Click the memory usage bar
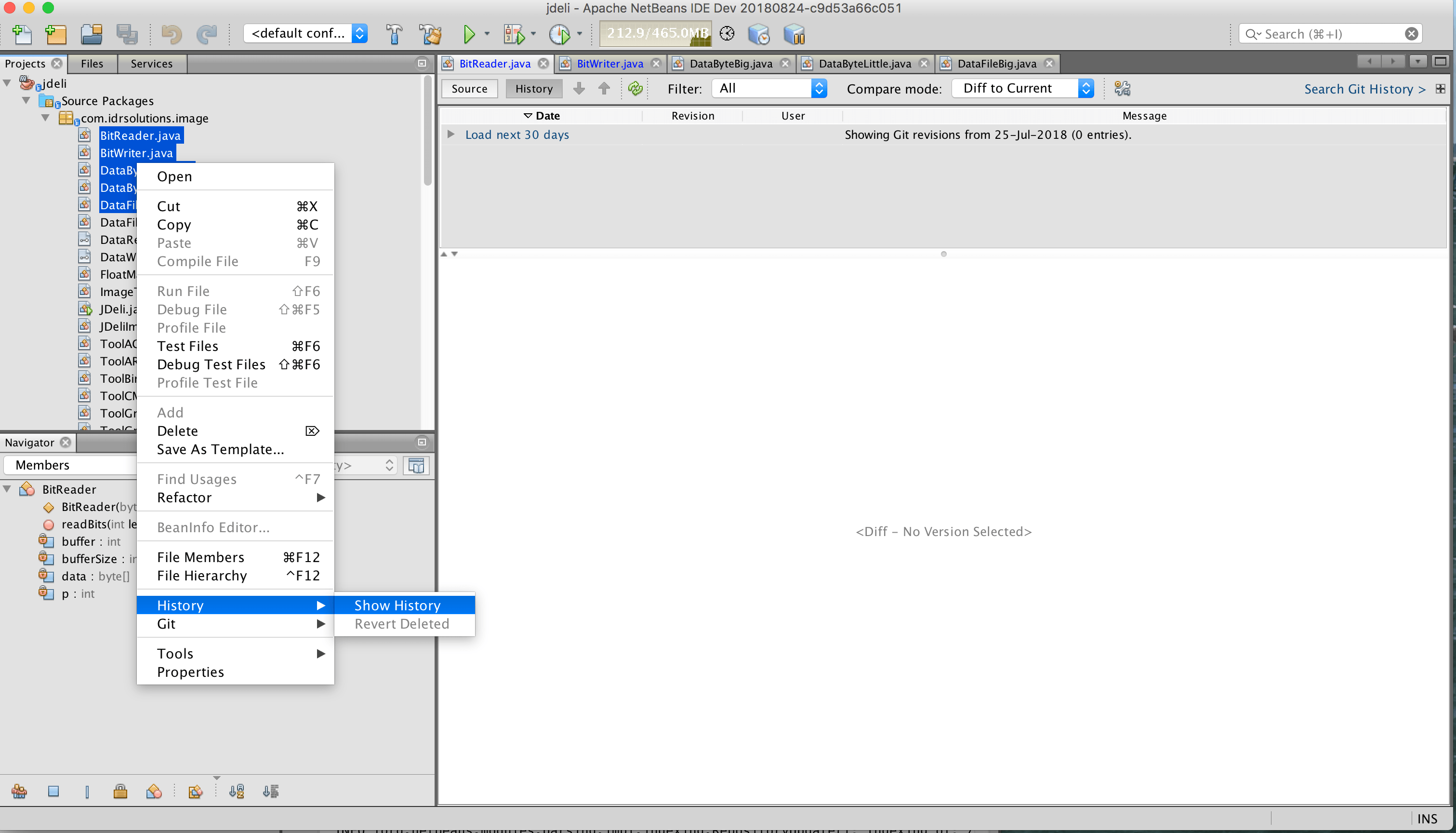Viewport: 1456px width, 833px height. click(656, 34)
